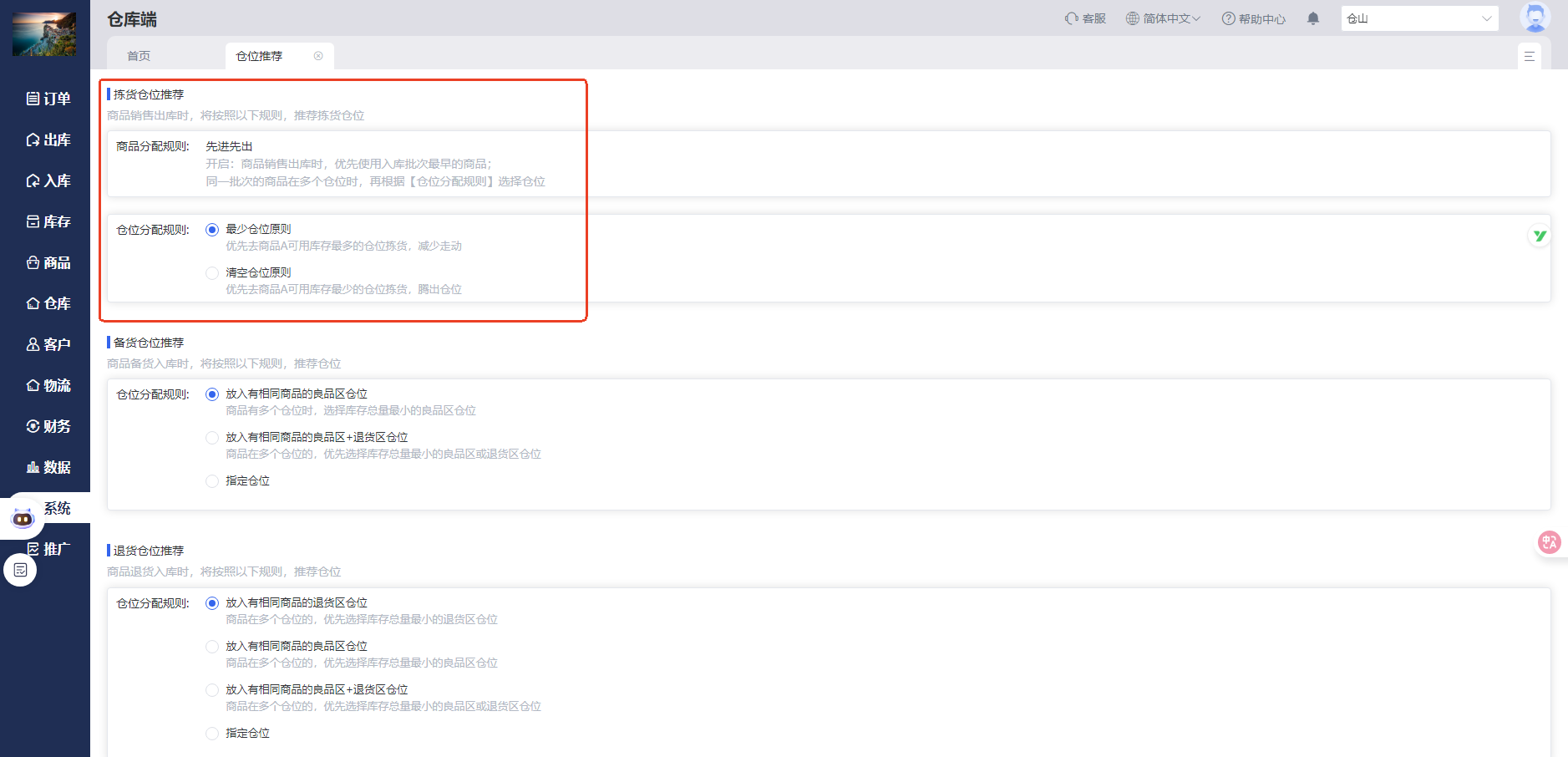Open the translation floating icon
Viewport: 1568px width, 757px height.
(1549, 542)
